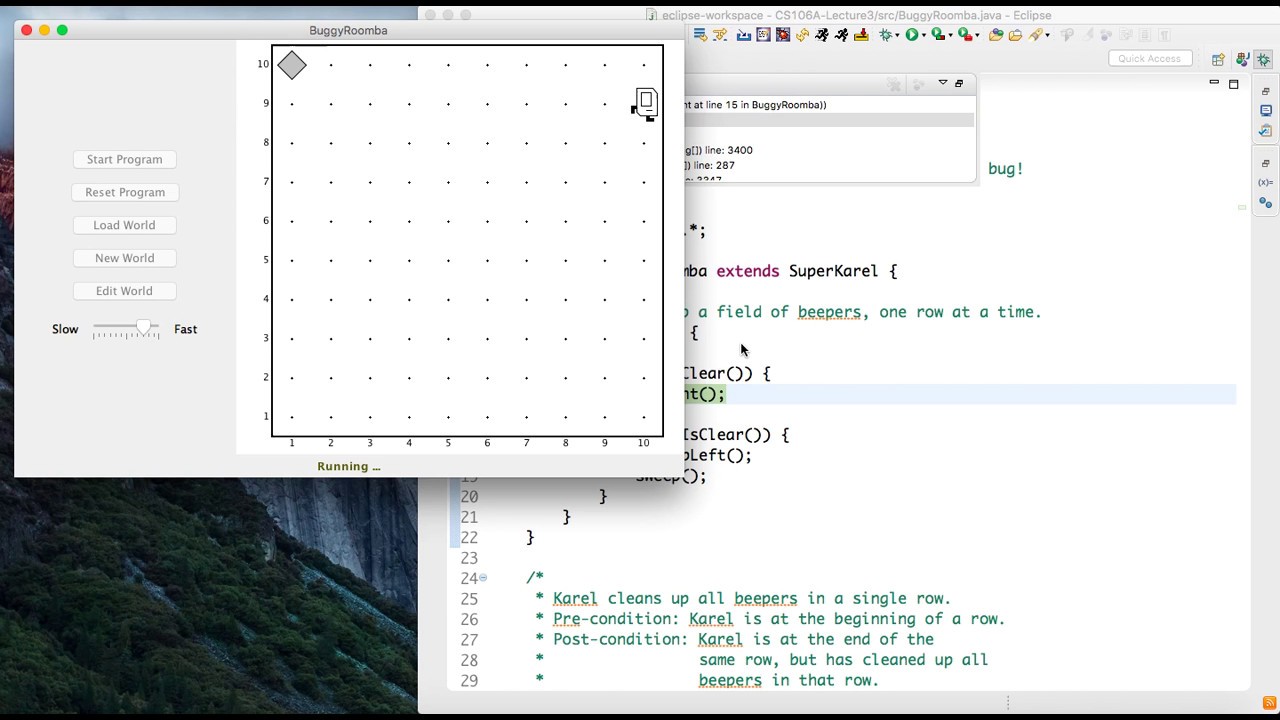Open the Console view from the right trim
This screenshot has height=720, width=1280.
click(x=1266, y=110)
